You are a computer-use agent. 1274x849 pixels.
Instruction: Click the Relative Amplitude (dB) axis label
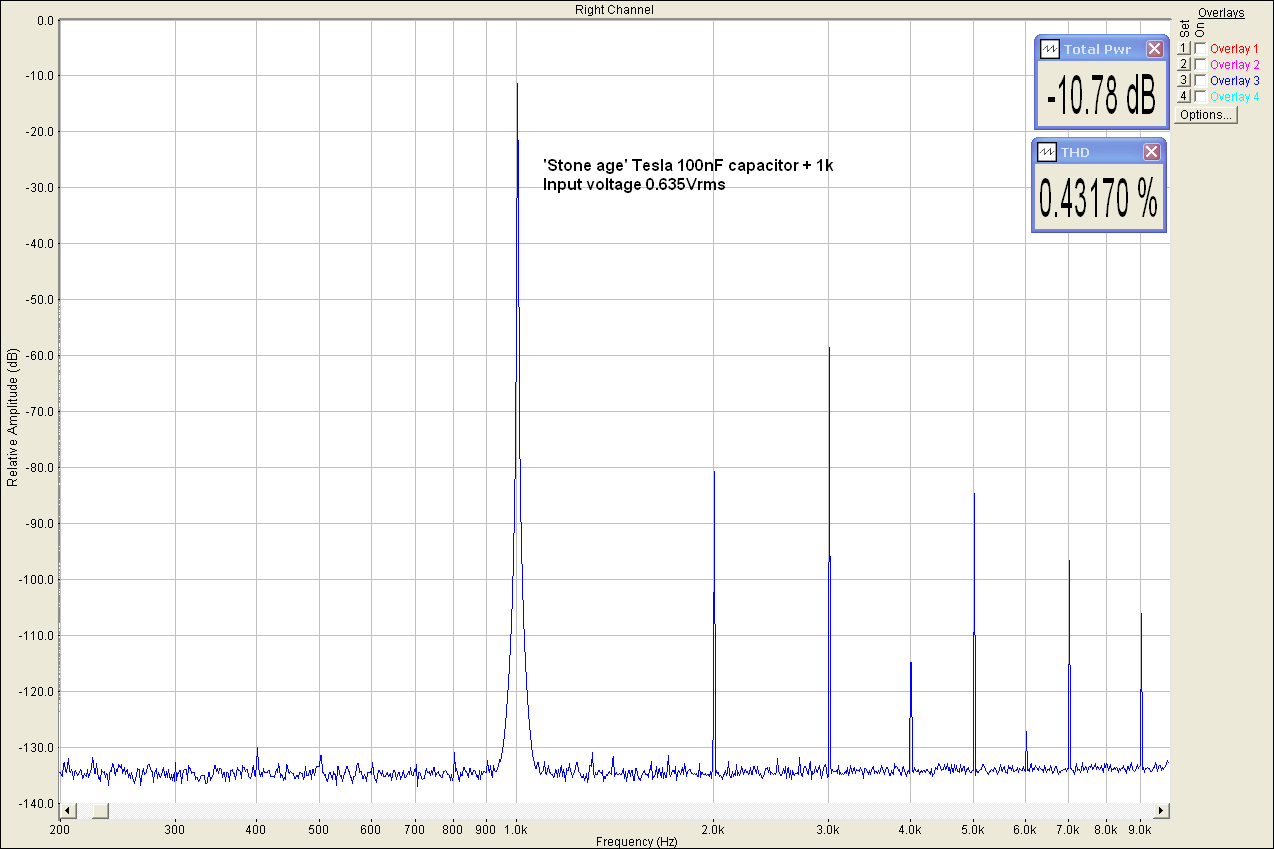[12, 418]
